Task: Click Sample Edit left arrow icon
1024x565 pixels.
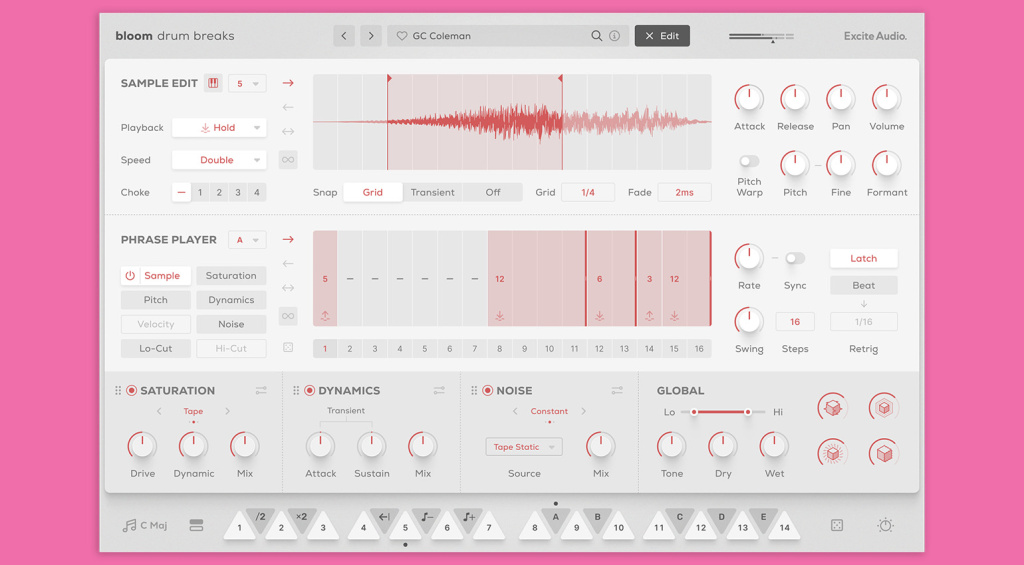Action: tap(288, 107)
